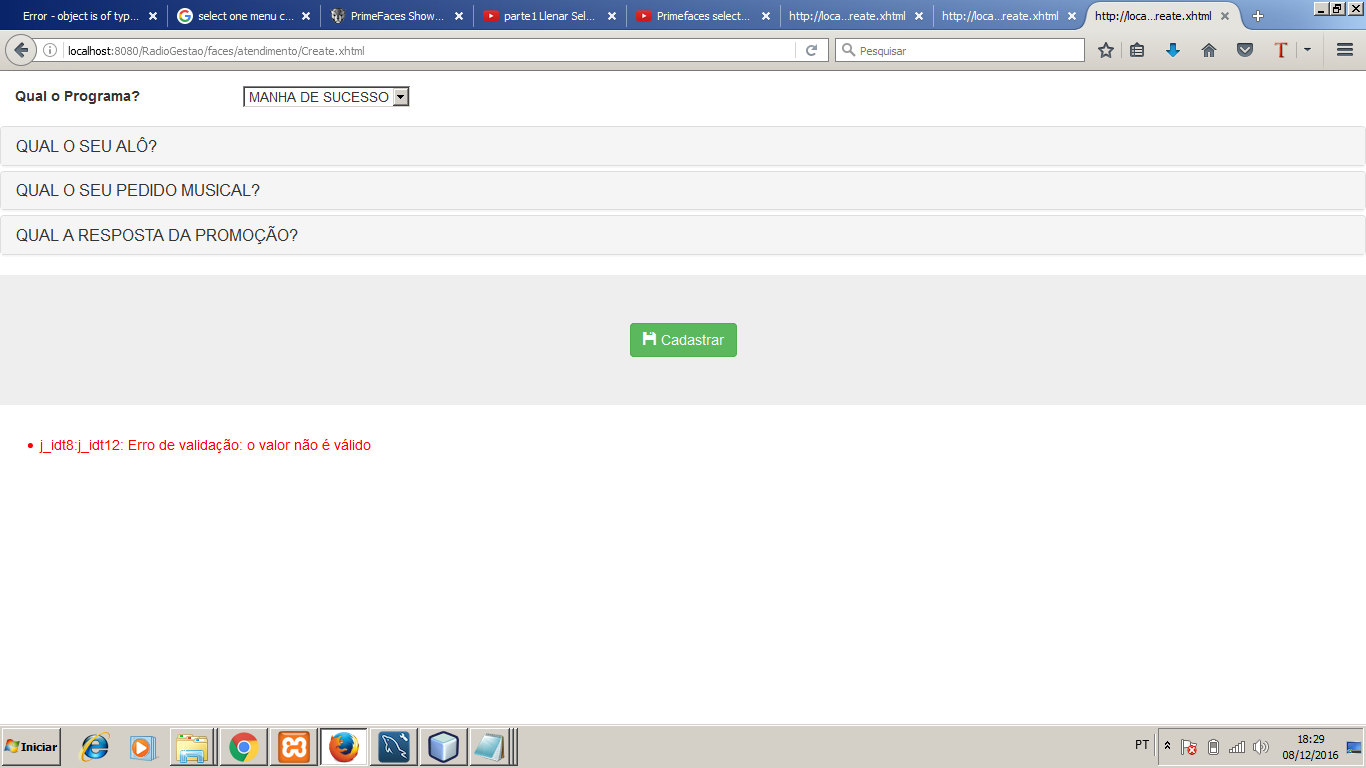Go to the Firefox home page
This screenshot has height=768, width=1366.
pos(1208,49)
